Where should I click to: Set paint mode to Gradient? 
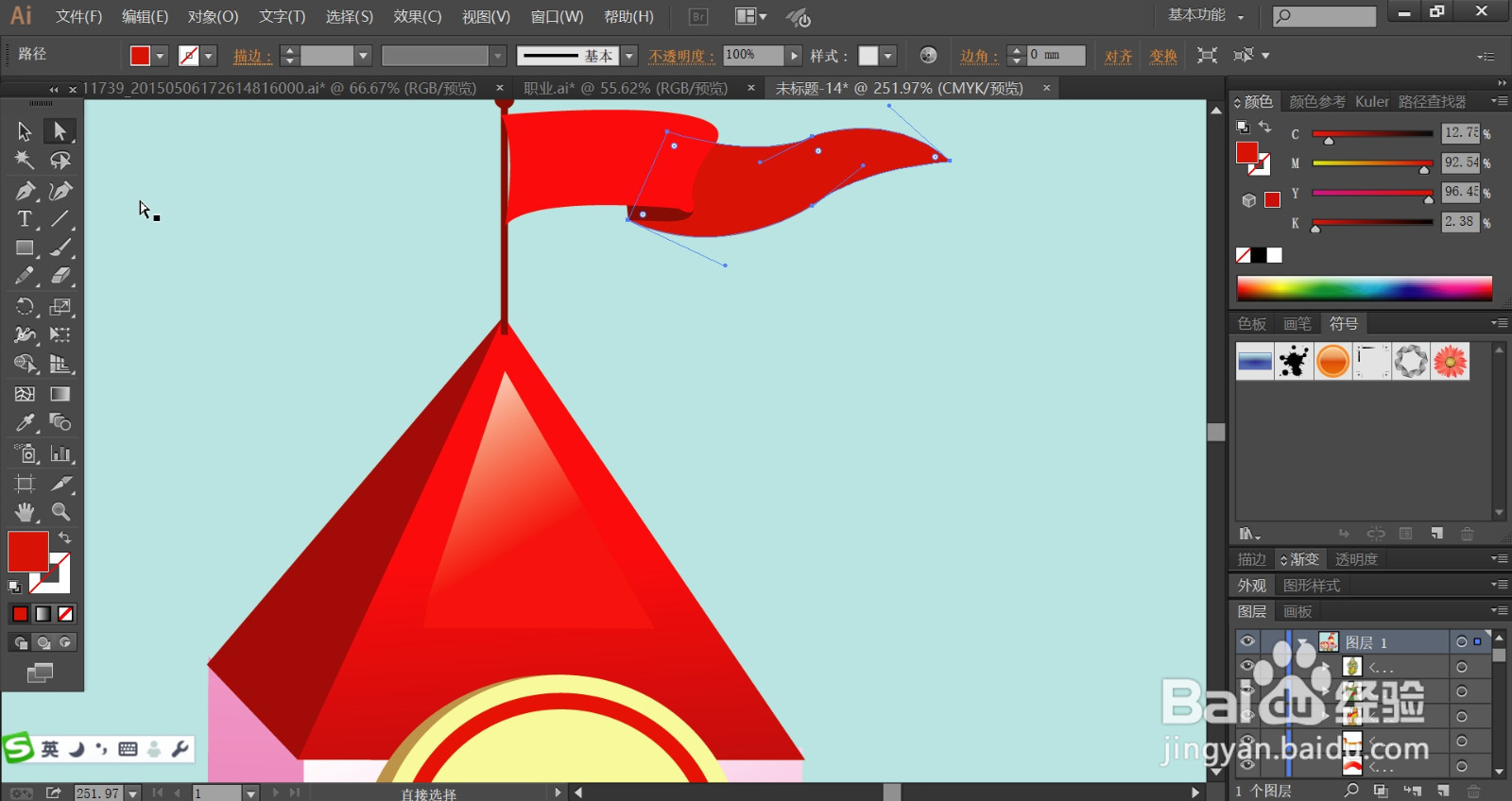[x=43, y=614]
